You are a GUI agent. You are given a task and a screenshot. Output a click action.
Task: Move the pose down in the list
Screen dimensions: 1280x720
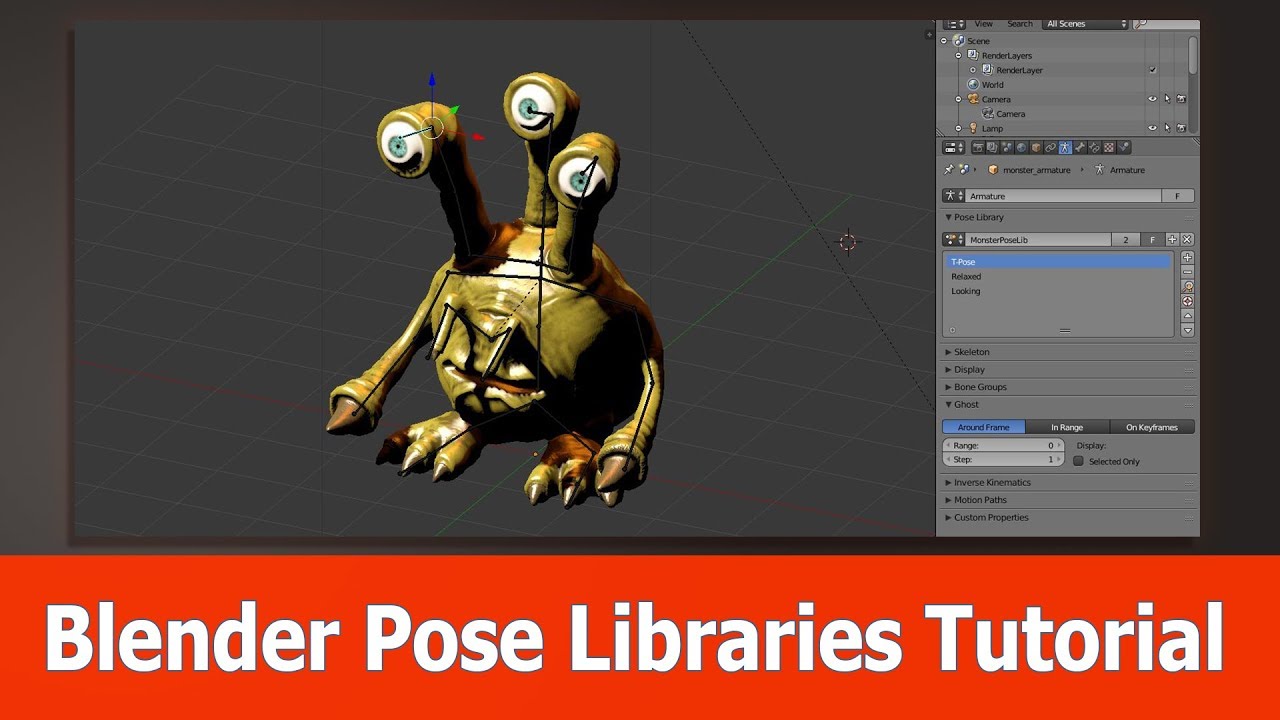coord(1187,330)
